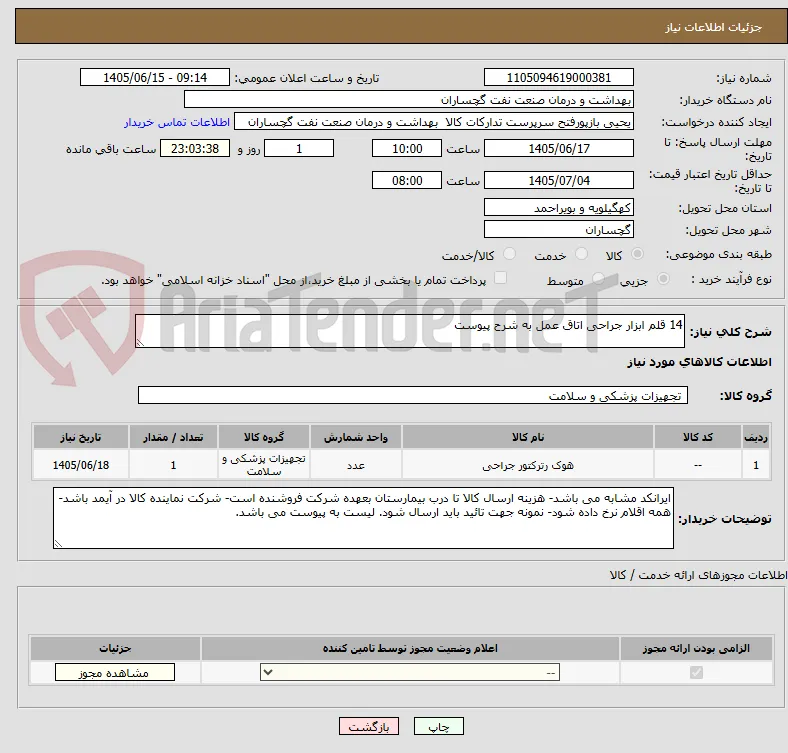The image size is (788, 753).
Task: Open the اعلام وضعیت مجوز dropdown
Action: click(410, 672)
